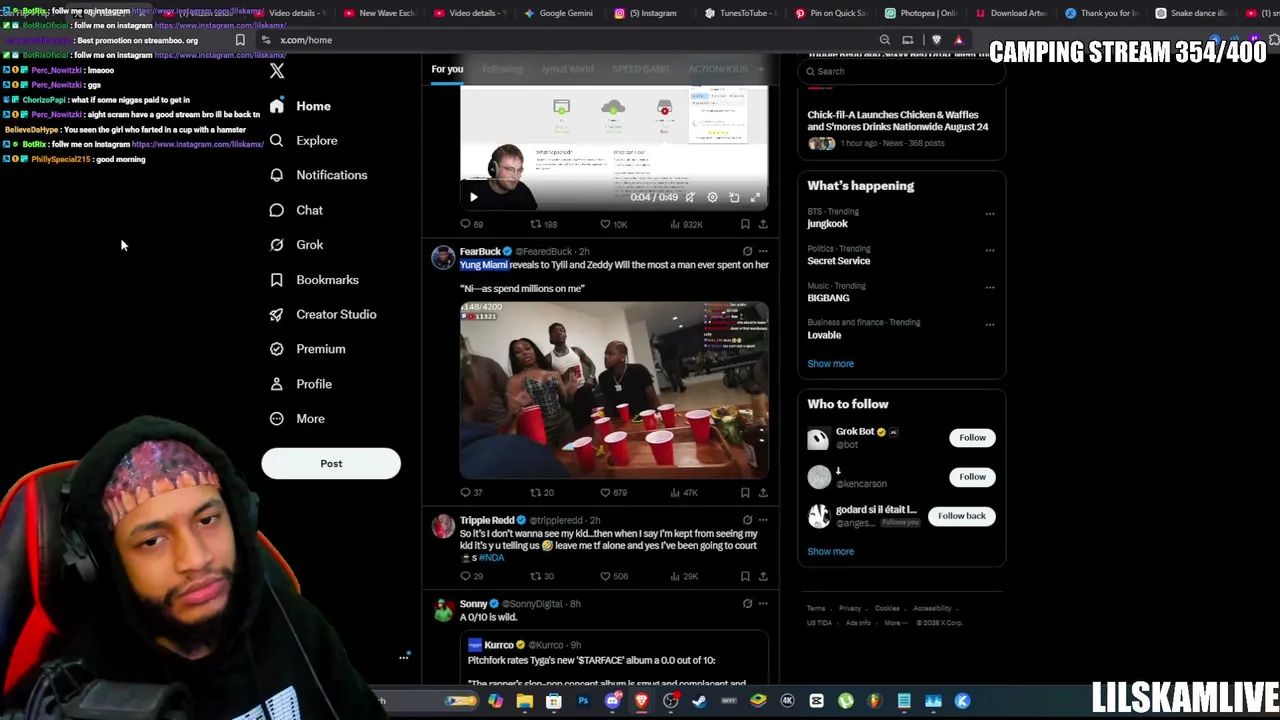The image size is (1280, 720).
Task: Expand top video to fullscreen
Action: [x=756, y=198]
